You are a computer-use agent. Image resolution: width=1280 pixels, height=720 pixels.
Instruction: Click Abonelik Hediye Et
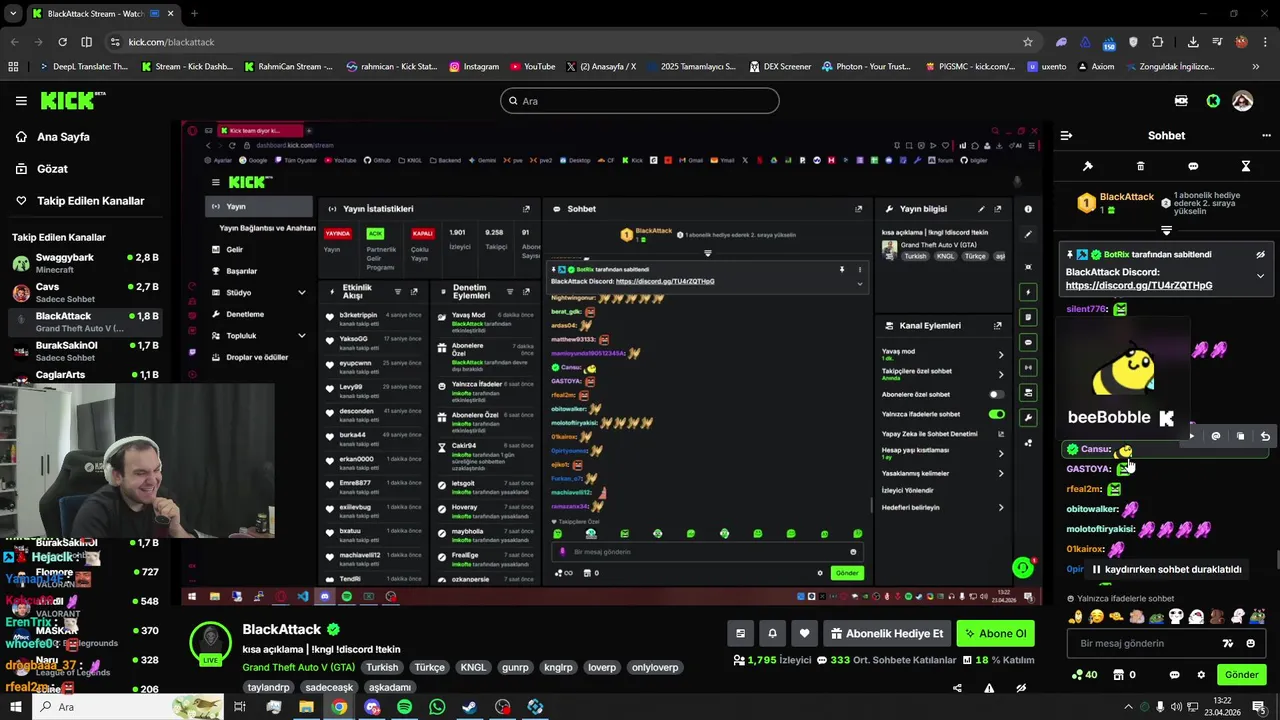coord(887,633)
